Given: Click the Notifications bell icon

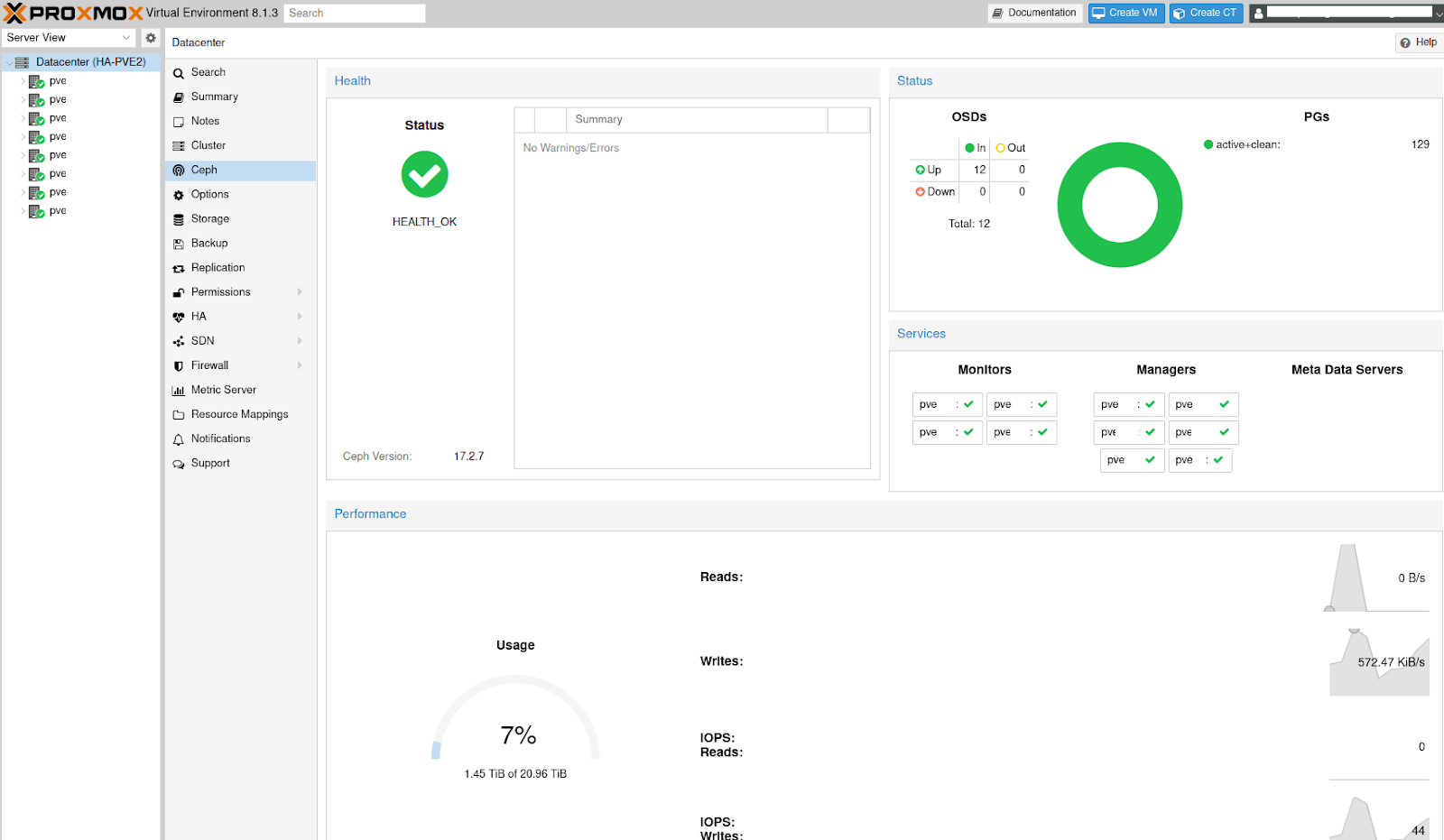Looking at the screenshot, I should pos(179,439).
